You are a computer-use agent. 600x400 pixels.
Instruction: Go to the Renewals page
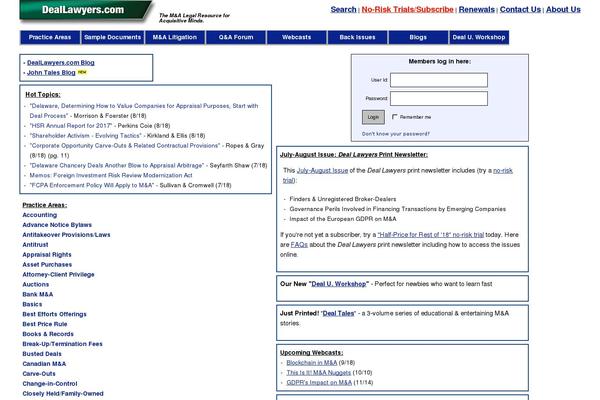tap(476, 10)
